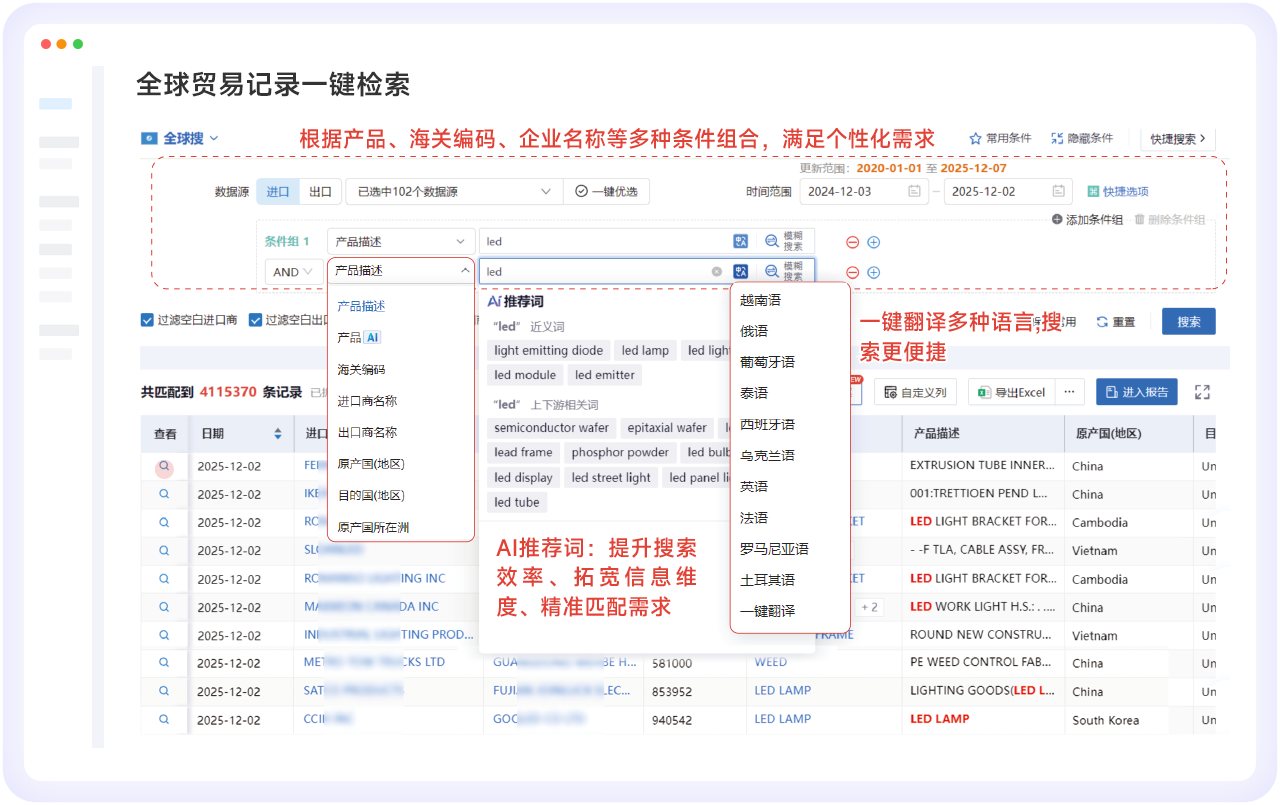This screenshot has width=1280, height=805.
Task: Expand 全球搜 selector chevron
Action: tap(214, 139)
